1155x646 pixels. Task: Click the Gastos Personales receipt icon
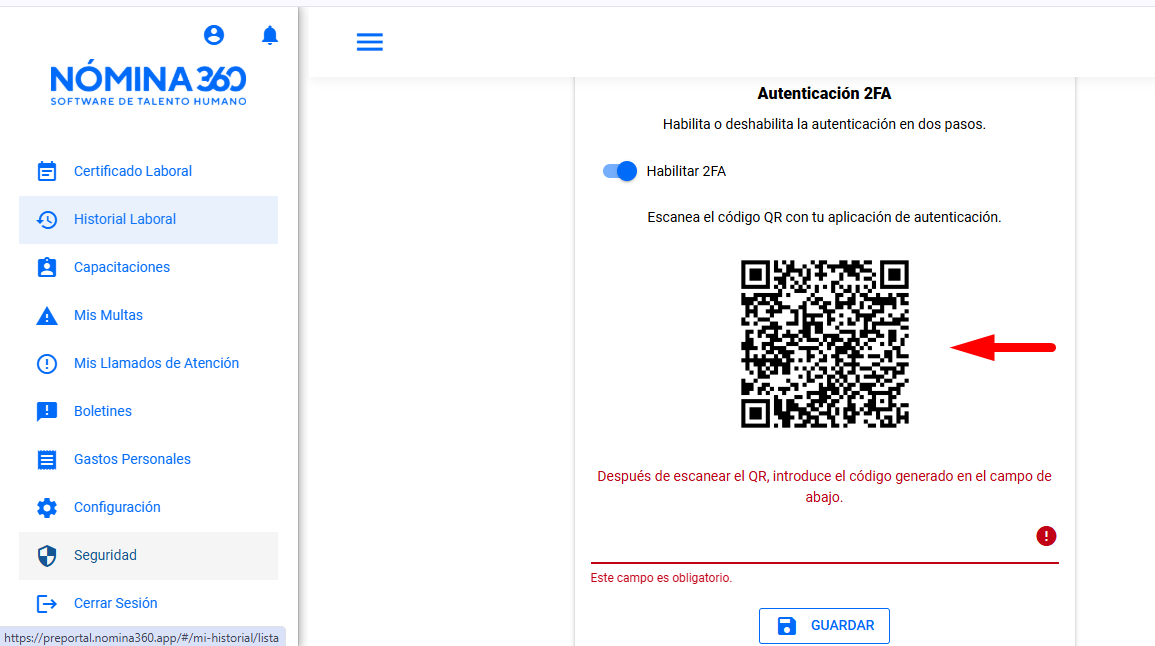tap(46, 460)
